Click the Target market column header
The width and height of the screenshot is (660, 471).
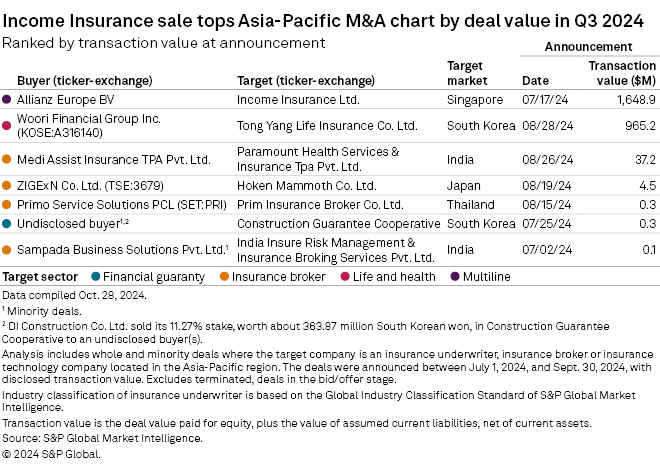(467, 72)
